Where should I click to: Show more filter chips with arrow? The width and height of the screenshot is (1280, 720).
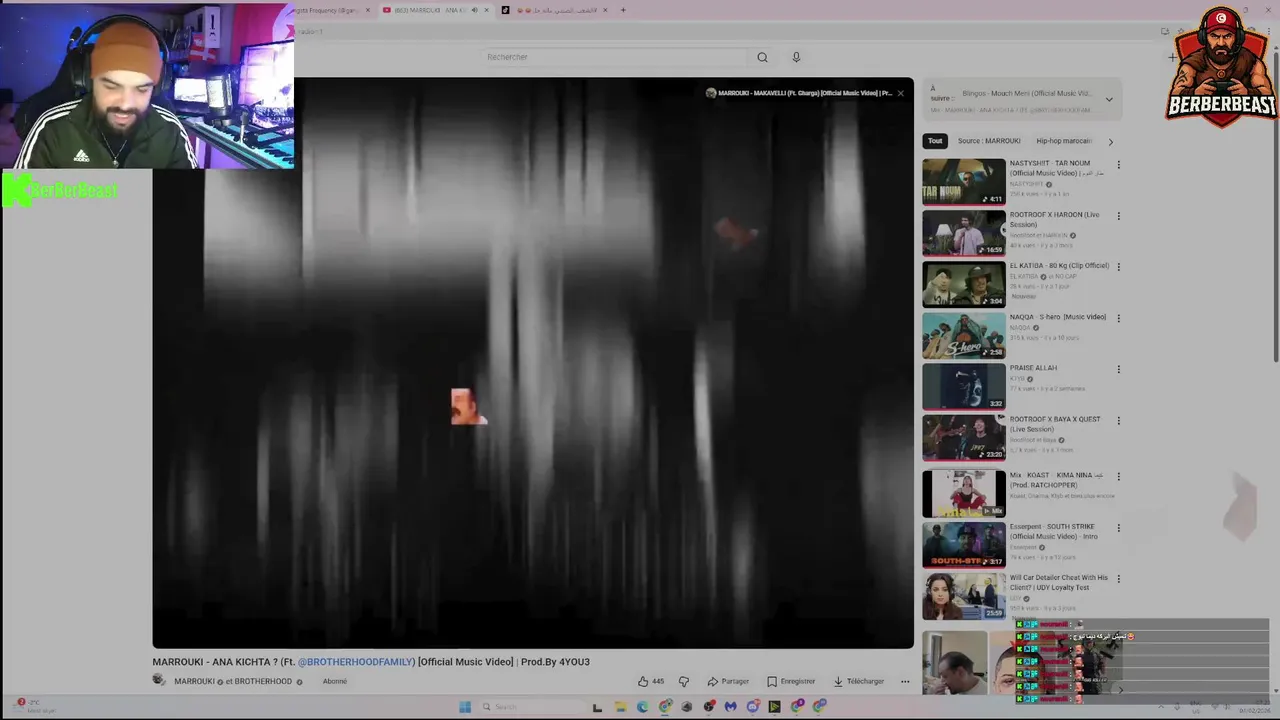(x=1110, y=141)
